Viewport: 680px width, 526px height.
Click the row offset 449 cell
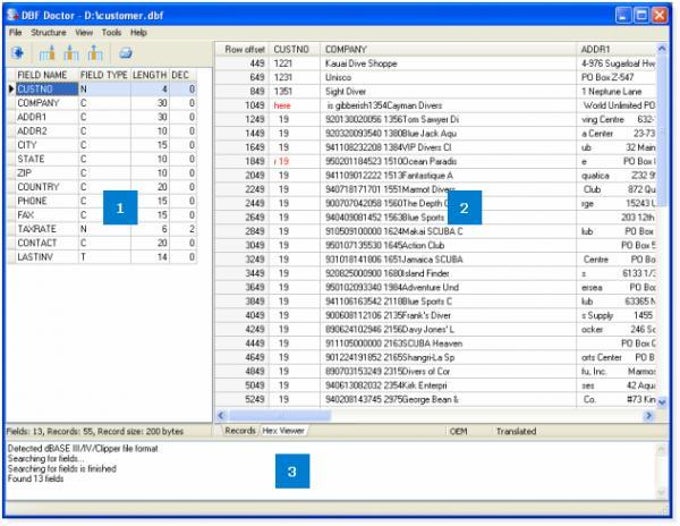(242, 63)
